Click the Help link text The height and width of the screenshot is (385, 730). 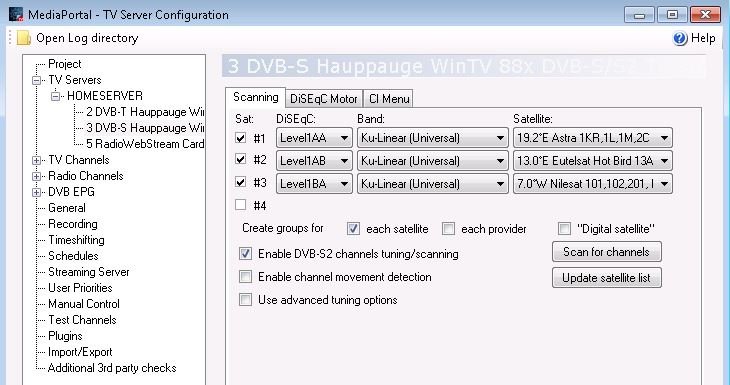[x=703, y=38]
